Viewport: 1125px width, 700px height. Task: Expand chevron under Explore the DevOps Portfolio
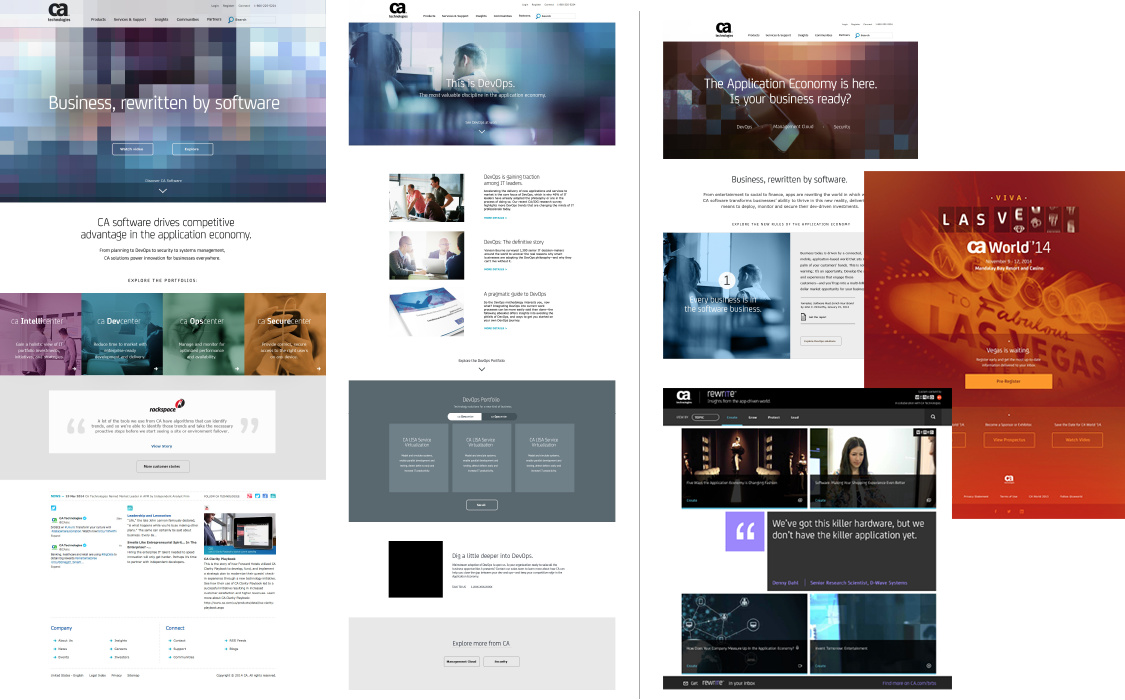[481, 369]
